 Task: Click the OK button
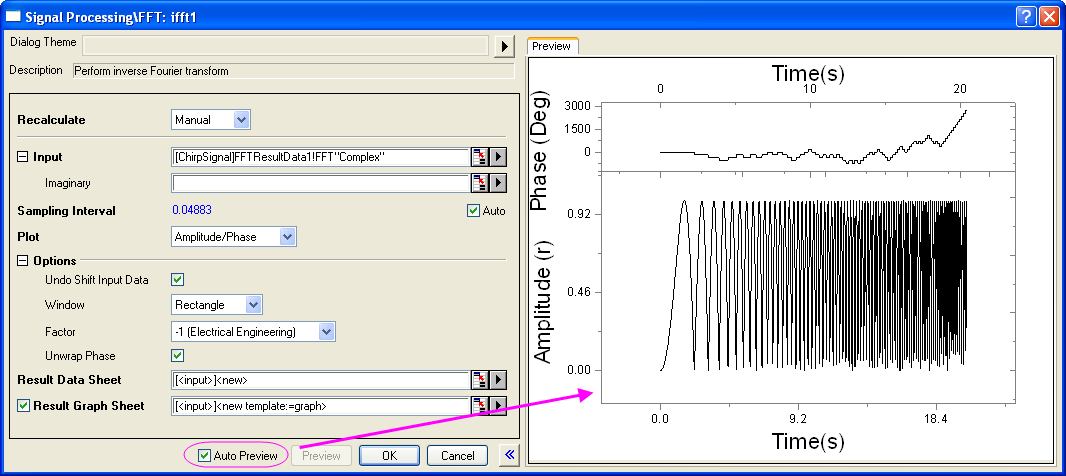[390, 455]
